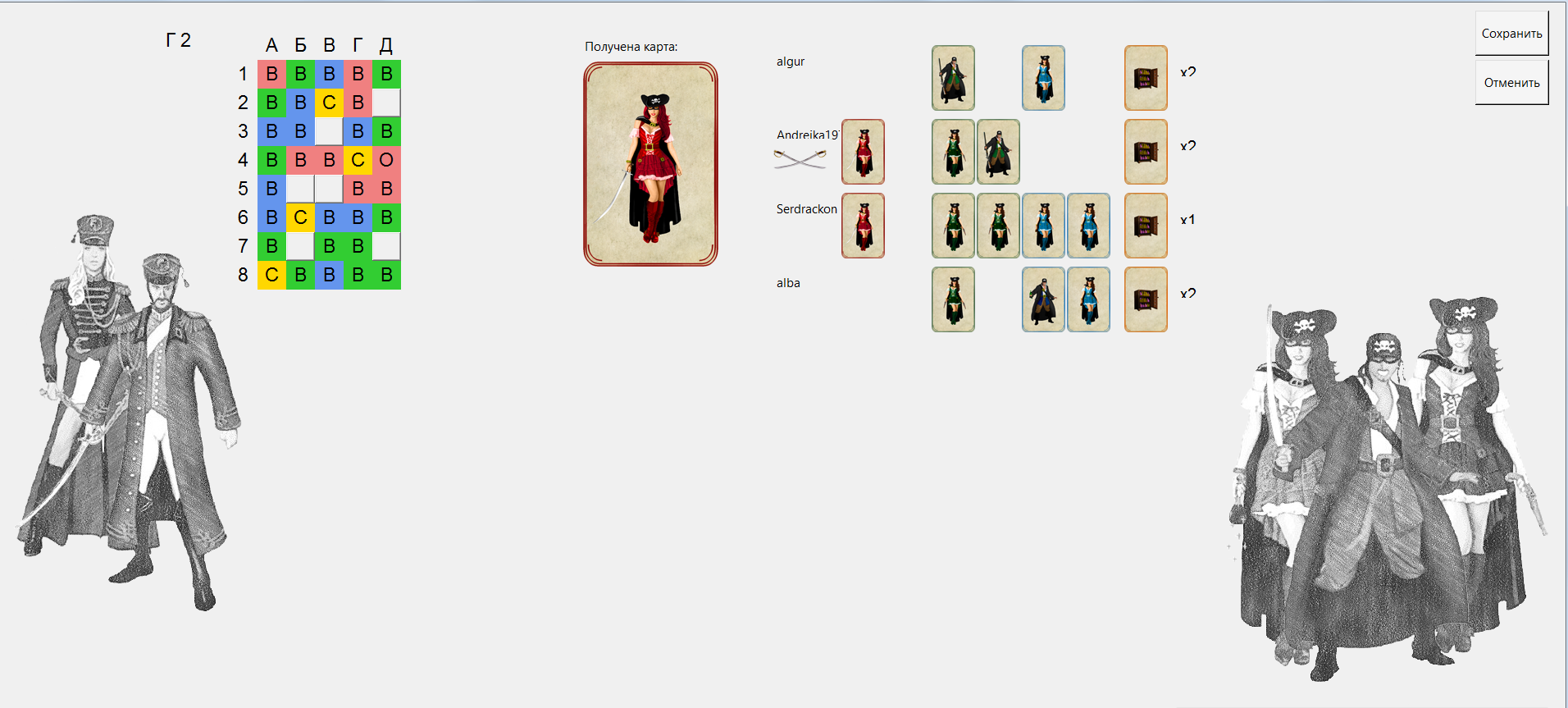Click blue grid cell В8
Screen dimensions: 1568x708
[x=329, y=275]
